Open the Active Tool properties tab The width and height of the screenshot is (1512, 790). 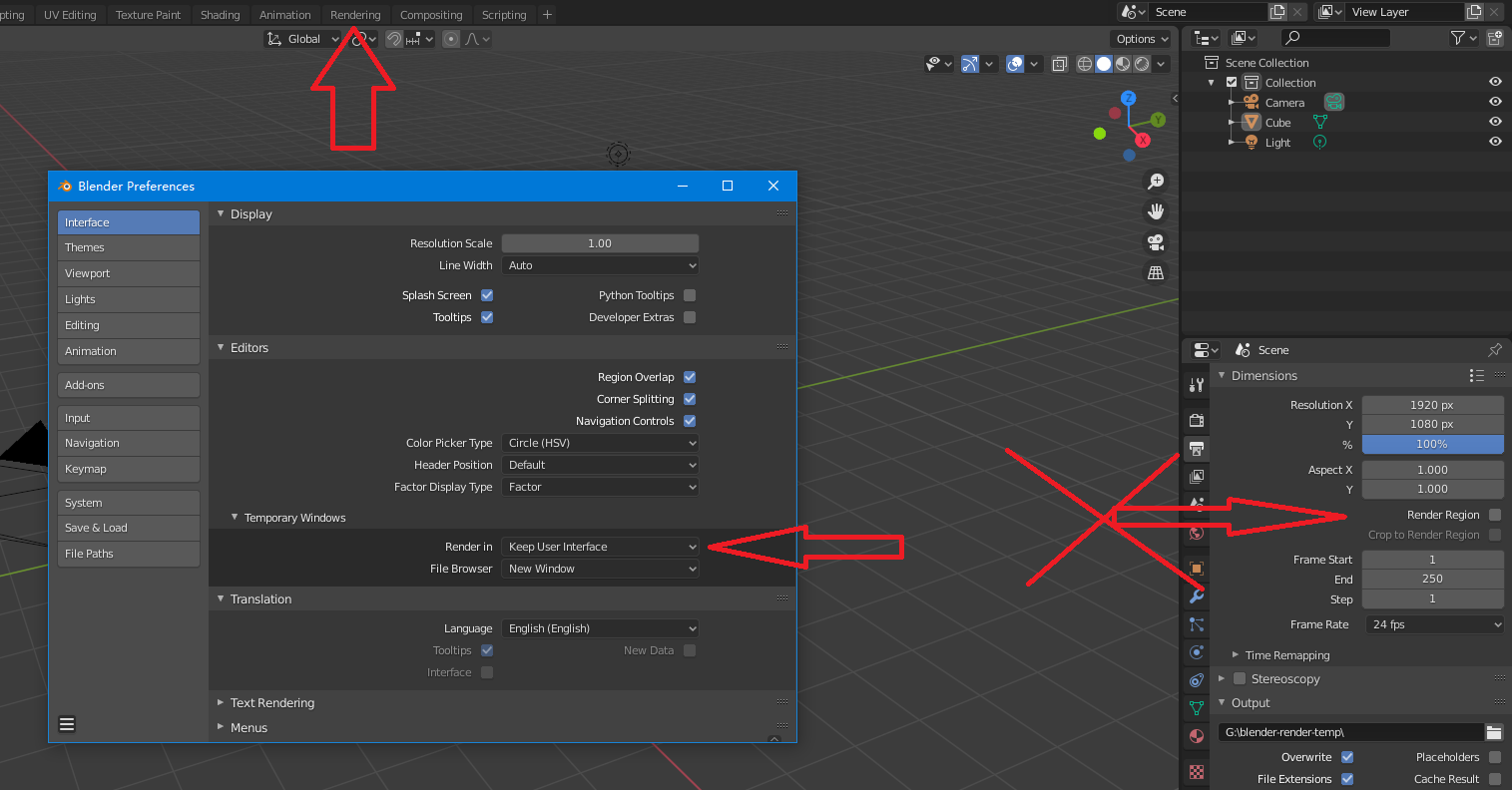click(1197, 385)
